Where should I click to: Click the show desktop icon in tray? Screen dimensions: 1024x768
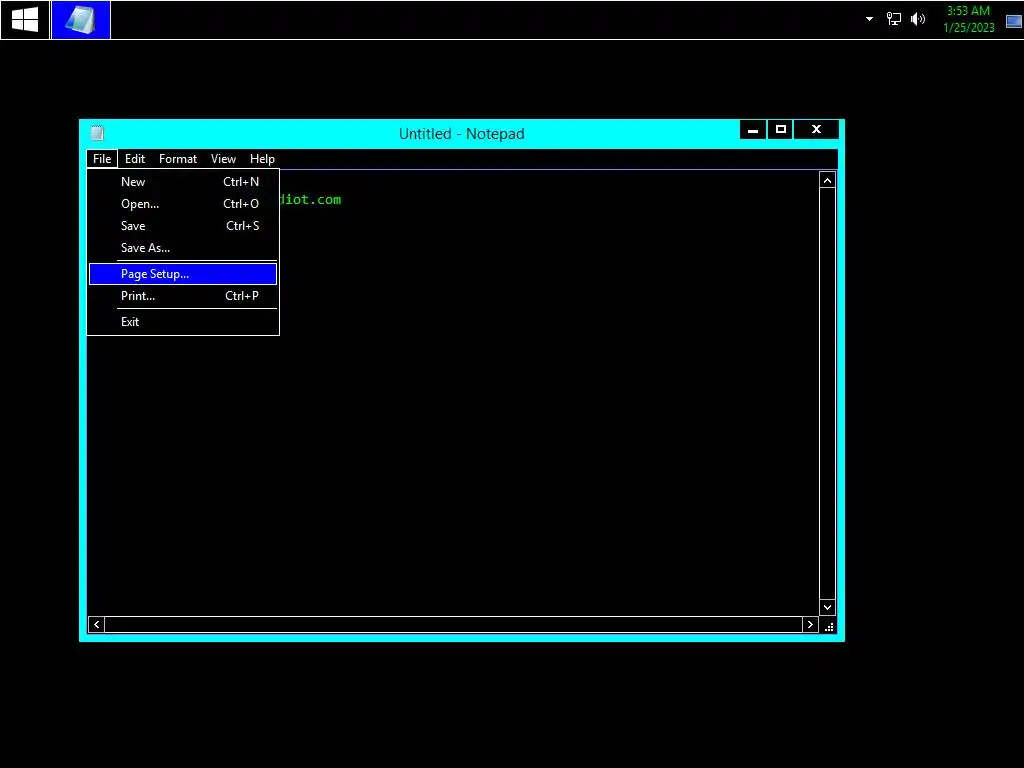tap(1014, 21)
